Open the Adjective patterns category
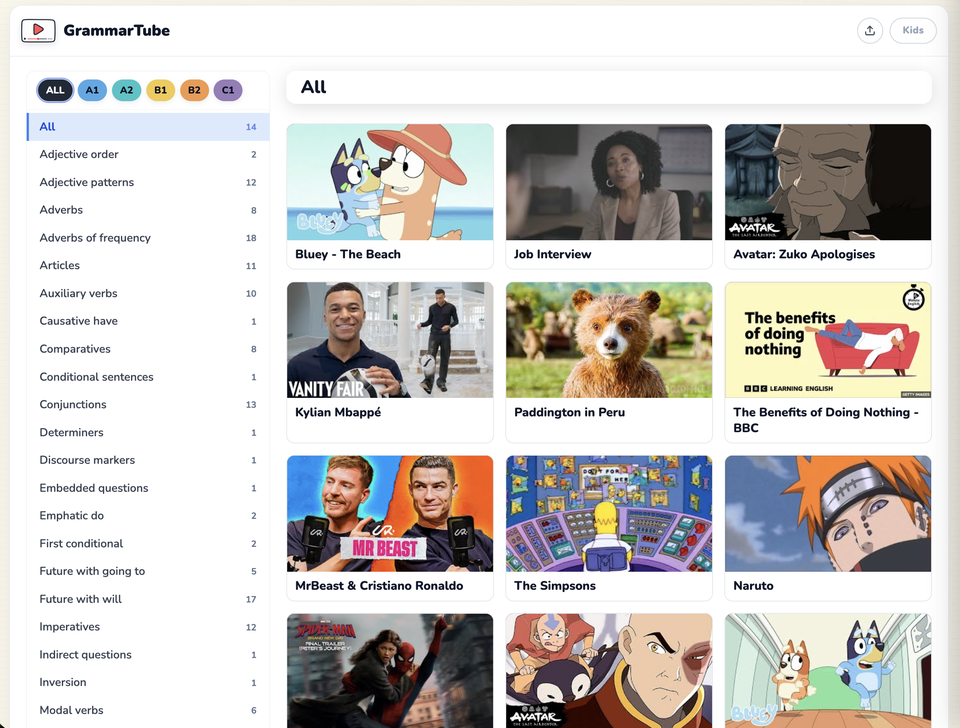 pyautogui.click(x=148, y=182)
